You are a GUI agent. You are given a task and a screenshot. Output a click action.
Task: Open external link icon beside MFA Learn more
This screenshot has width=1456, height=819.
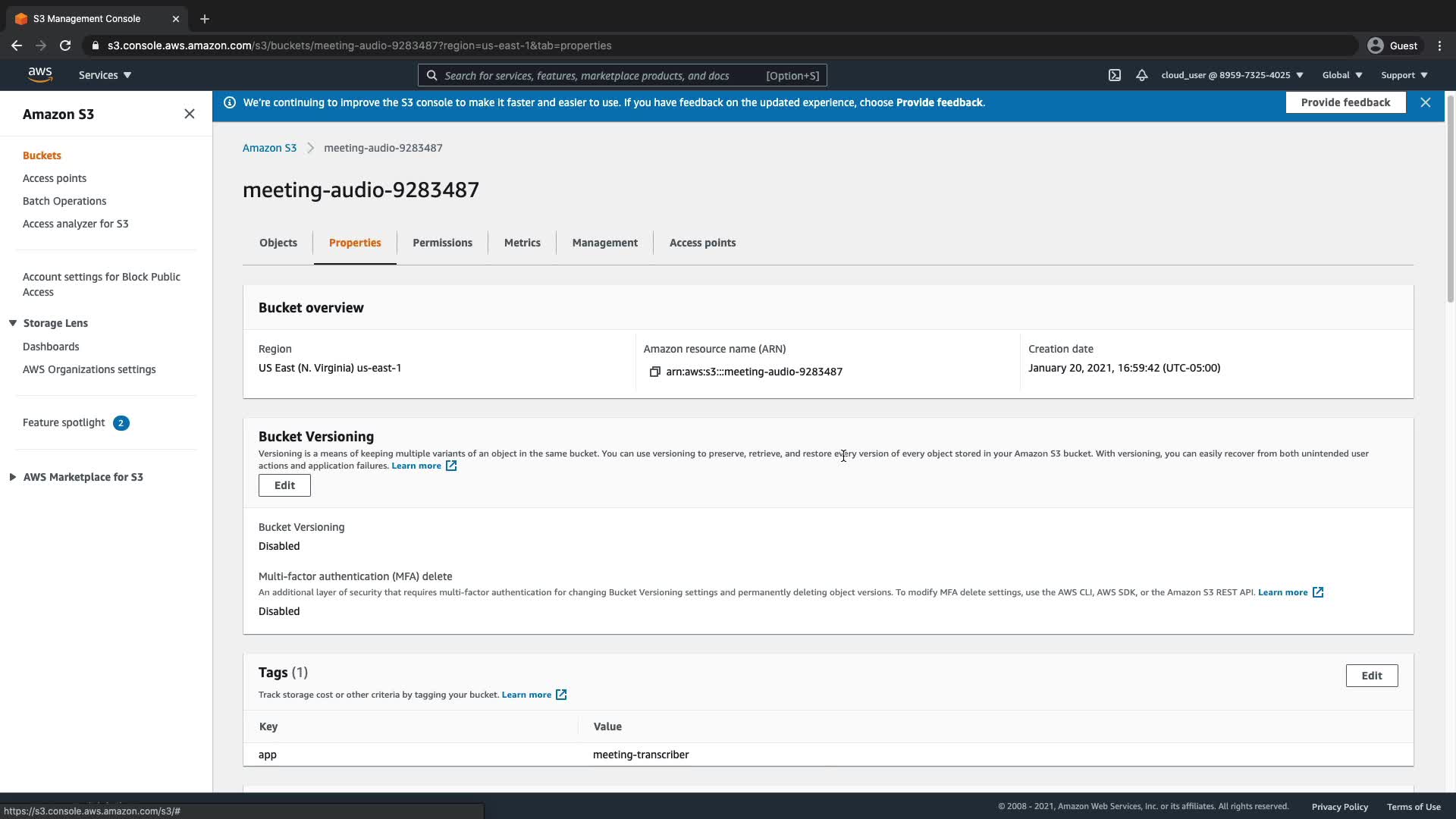(1318, 592)
